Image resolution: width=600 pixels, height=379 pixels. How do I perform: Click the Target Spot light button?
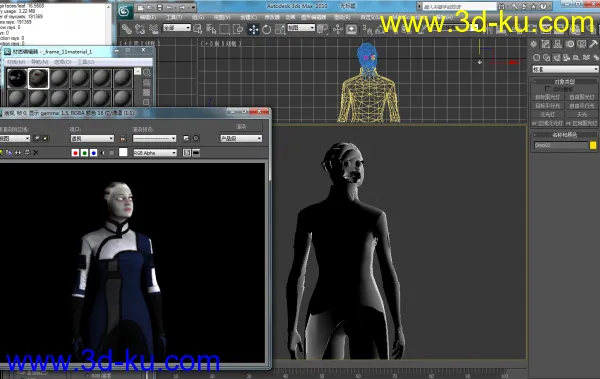point(548,97)
